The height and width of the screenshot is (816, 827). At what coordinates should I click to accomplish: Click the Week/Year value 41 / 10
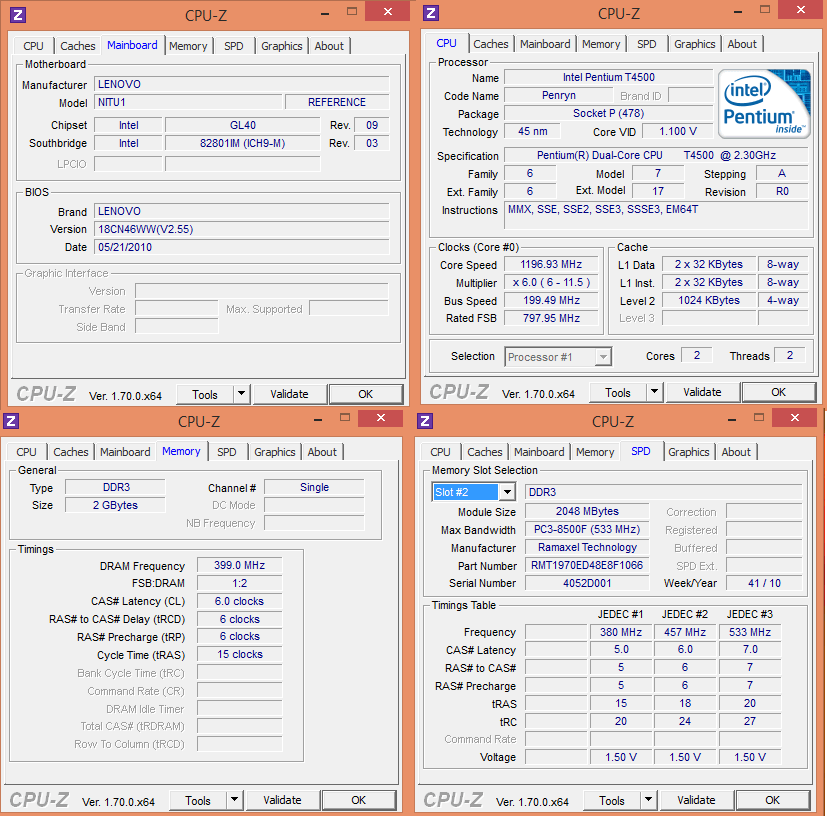tap(764, 583)
